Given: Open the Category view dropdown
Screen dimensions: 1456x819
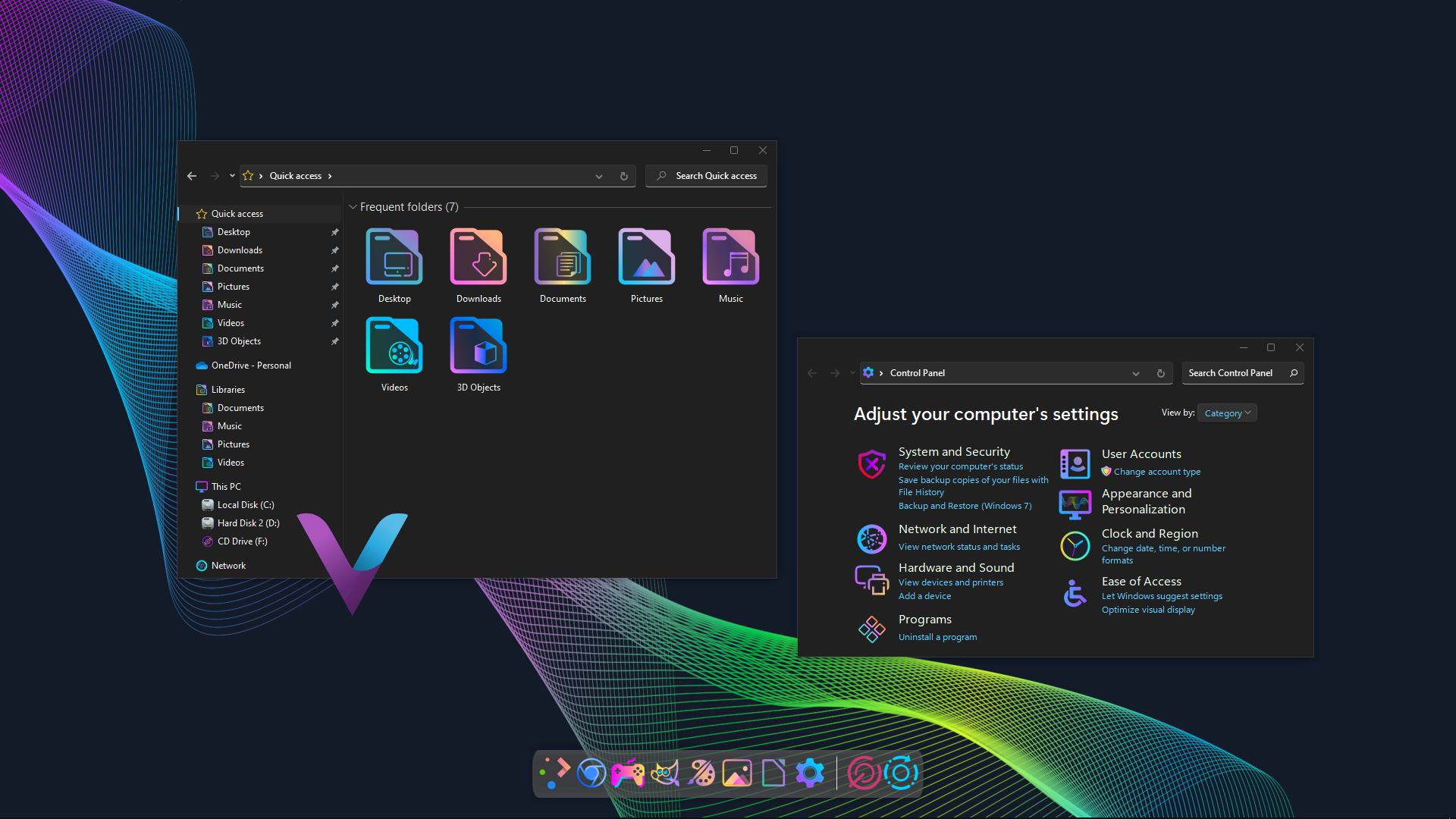Looking at the screenshot, I should 1226,413.
